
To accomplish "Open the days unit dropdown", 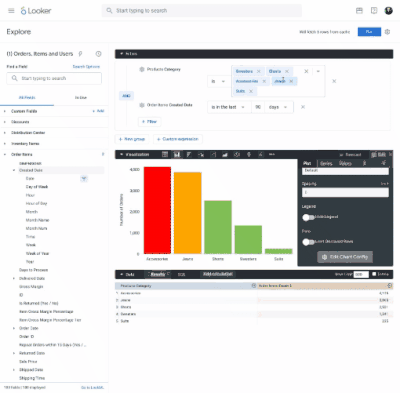I will (279, 107).
